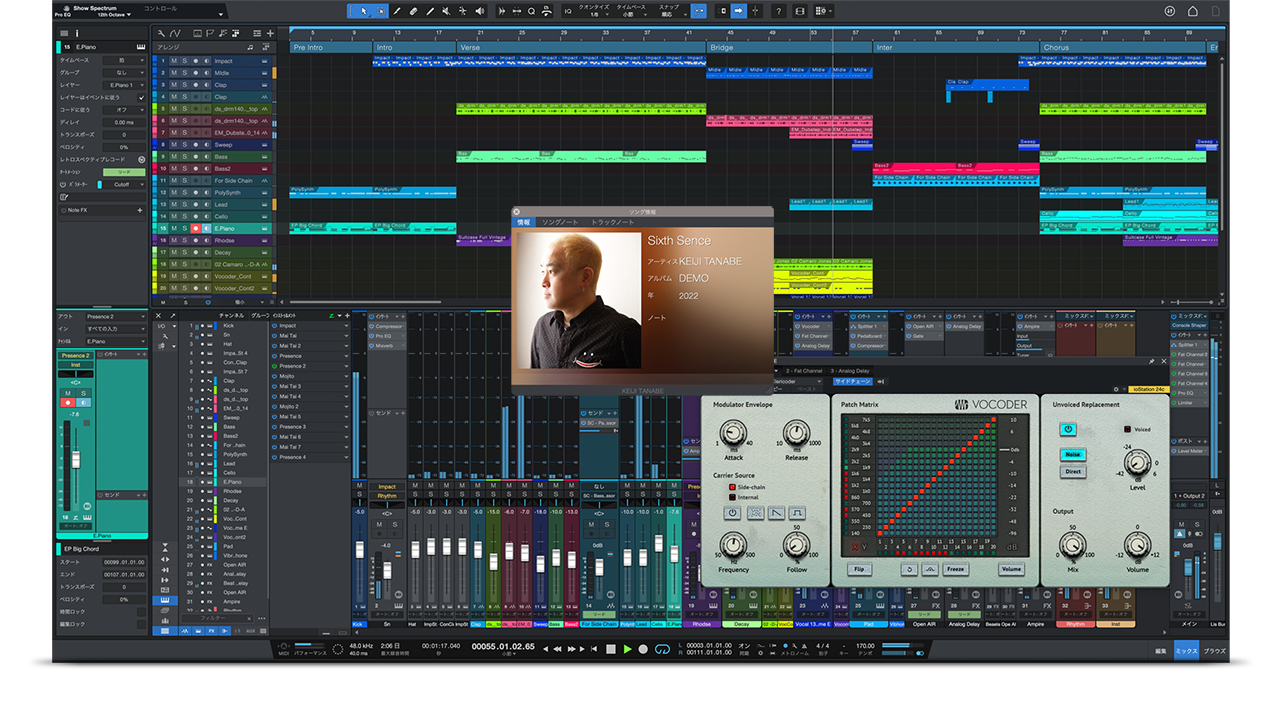This screenshot has height=721, width=1280.
Task: Enable the Loop button in transport
Action: tap(661, 648)
